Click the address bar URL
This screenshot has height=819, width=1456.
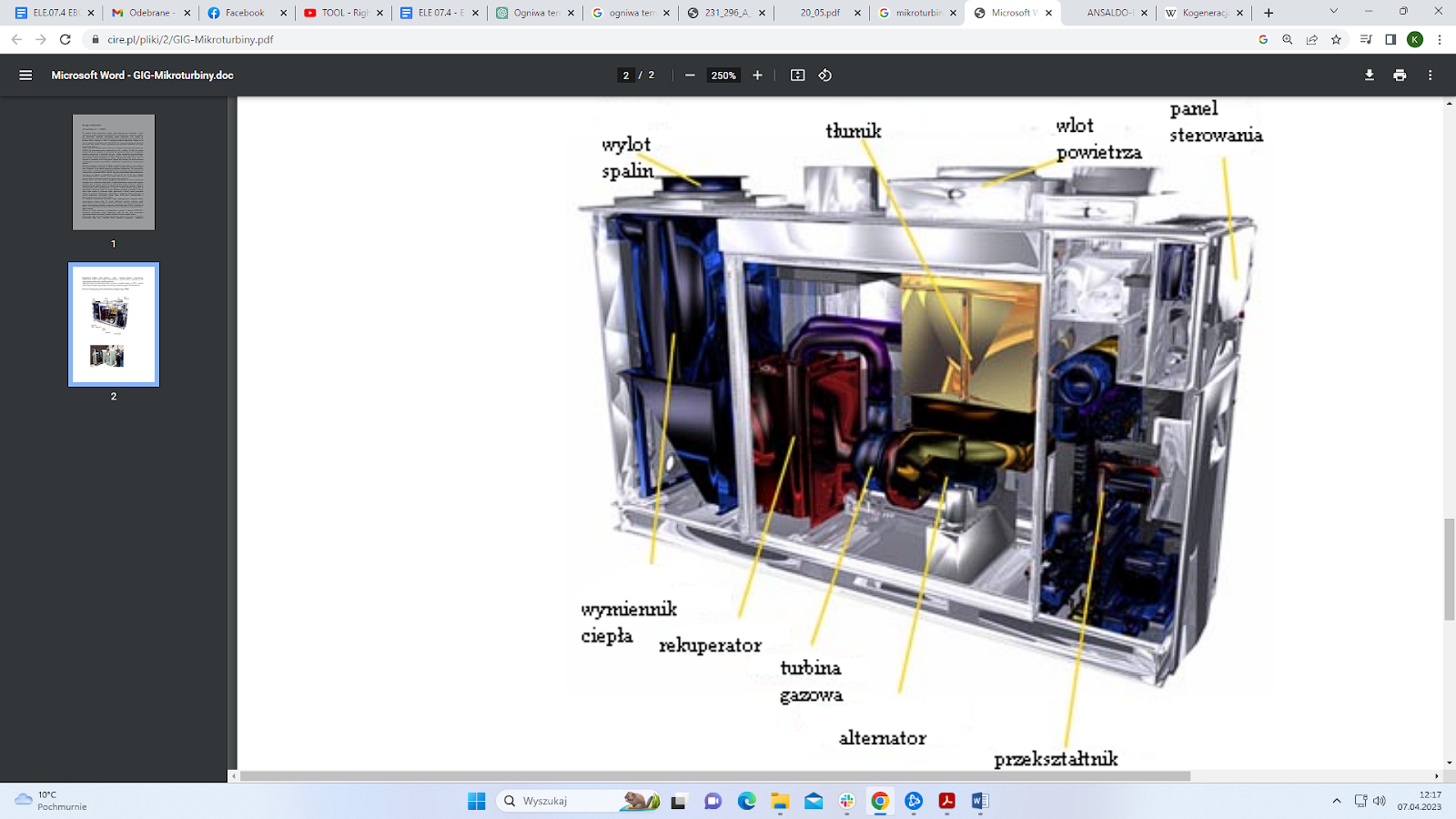[190, 39]
